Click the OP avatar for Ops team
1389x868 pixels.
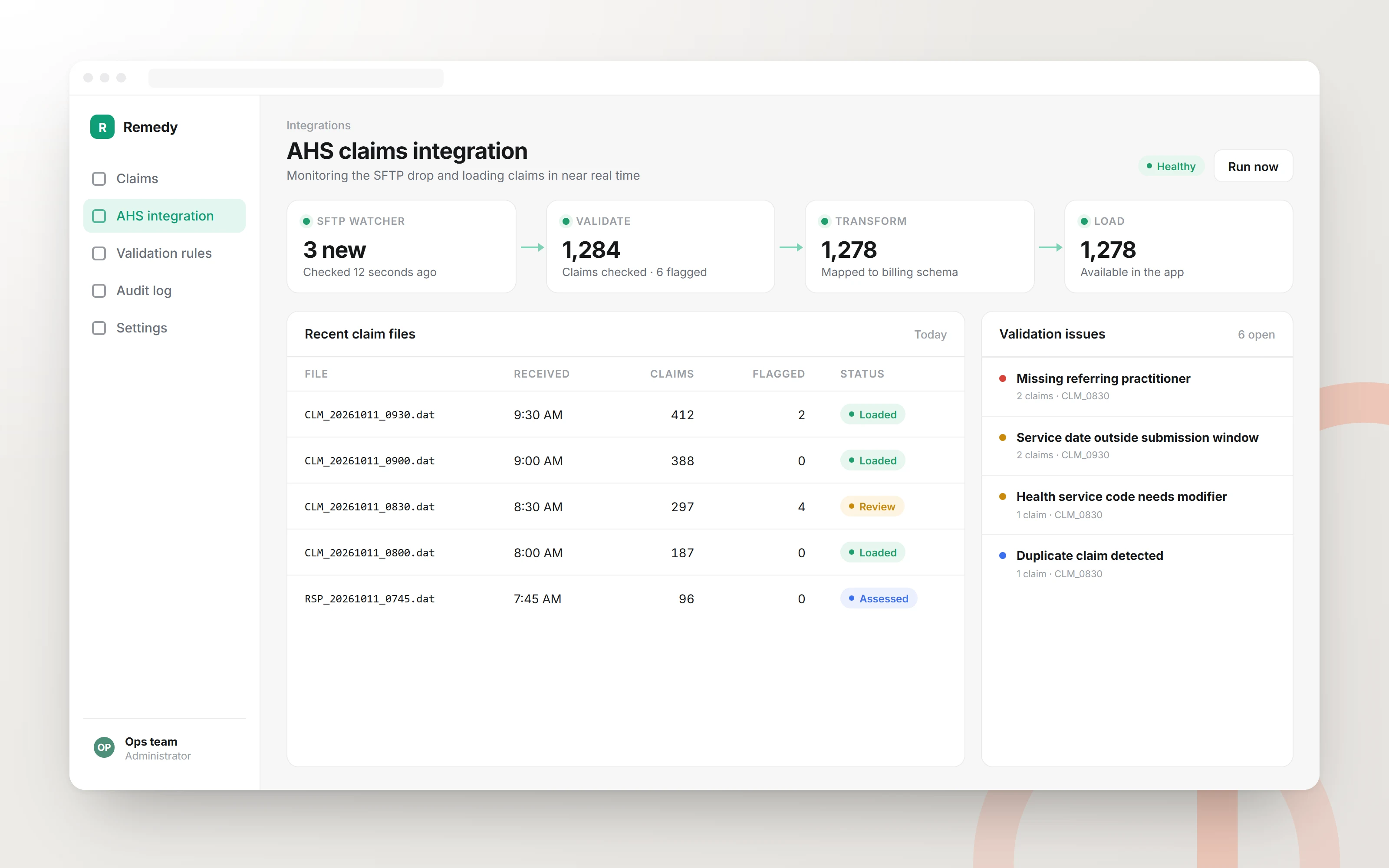104,747
